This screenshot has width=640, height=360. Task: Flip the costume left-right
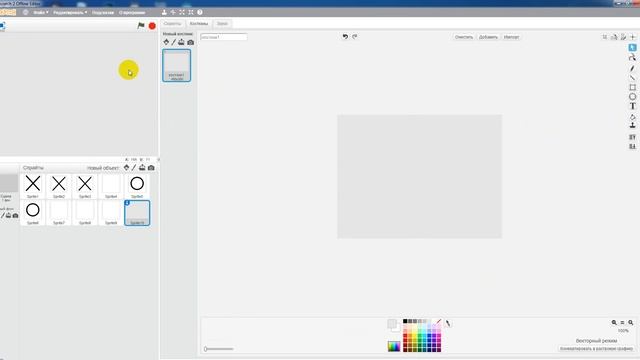click(614, 37)
